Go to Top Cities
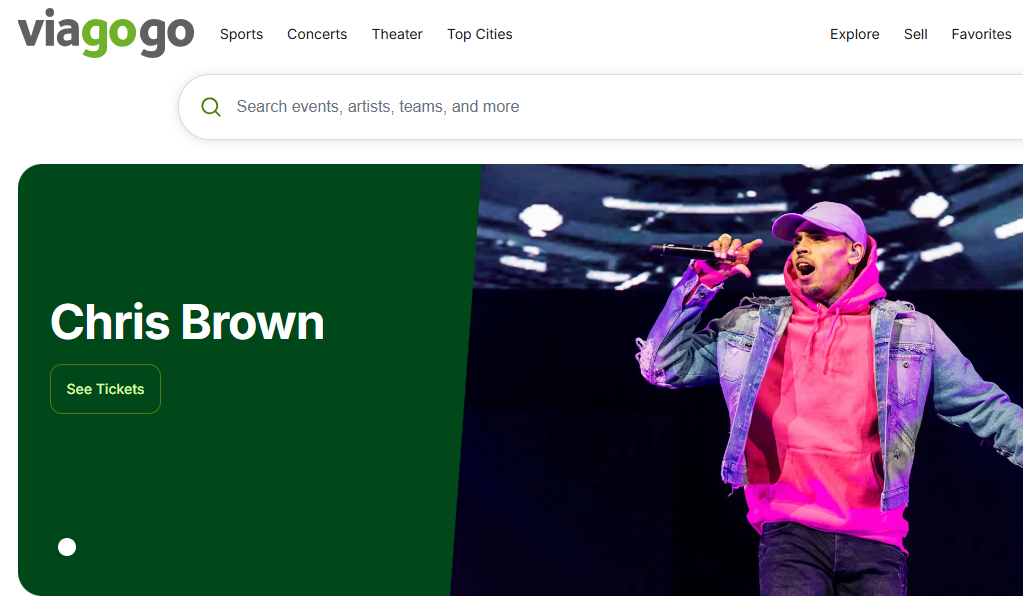This screenshot has height=598, width=1023. pos(479,34)
